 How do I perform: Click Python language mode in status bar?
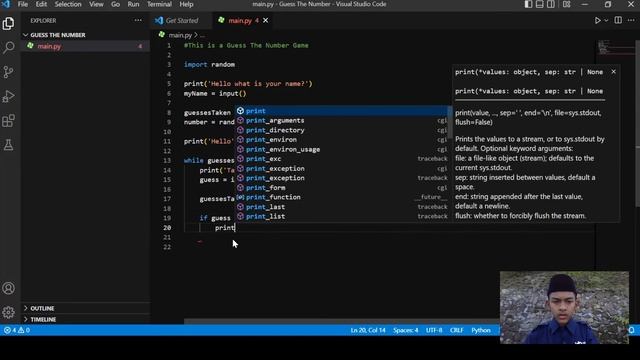pyautogui.click(x=481, y=330)
